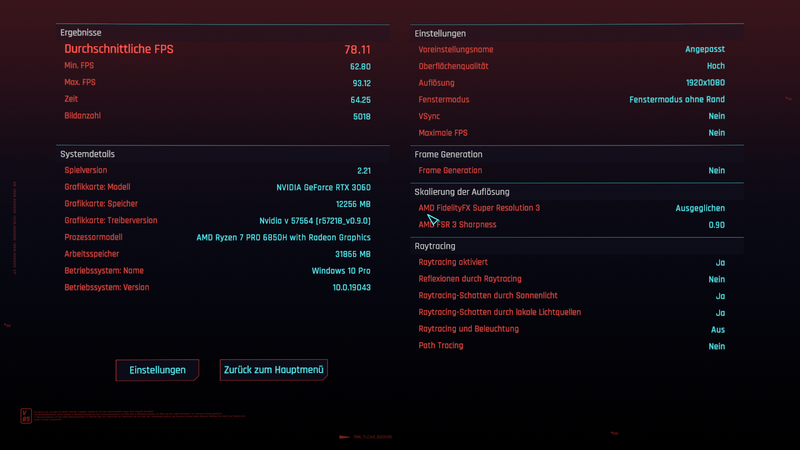Click the Spielversion value 2.21
This screenshot has width=800, height=450.
coord(364,171)
